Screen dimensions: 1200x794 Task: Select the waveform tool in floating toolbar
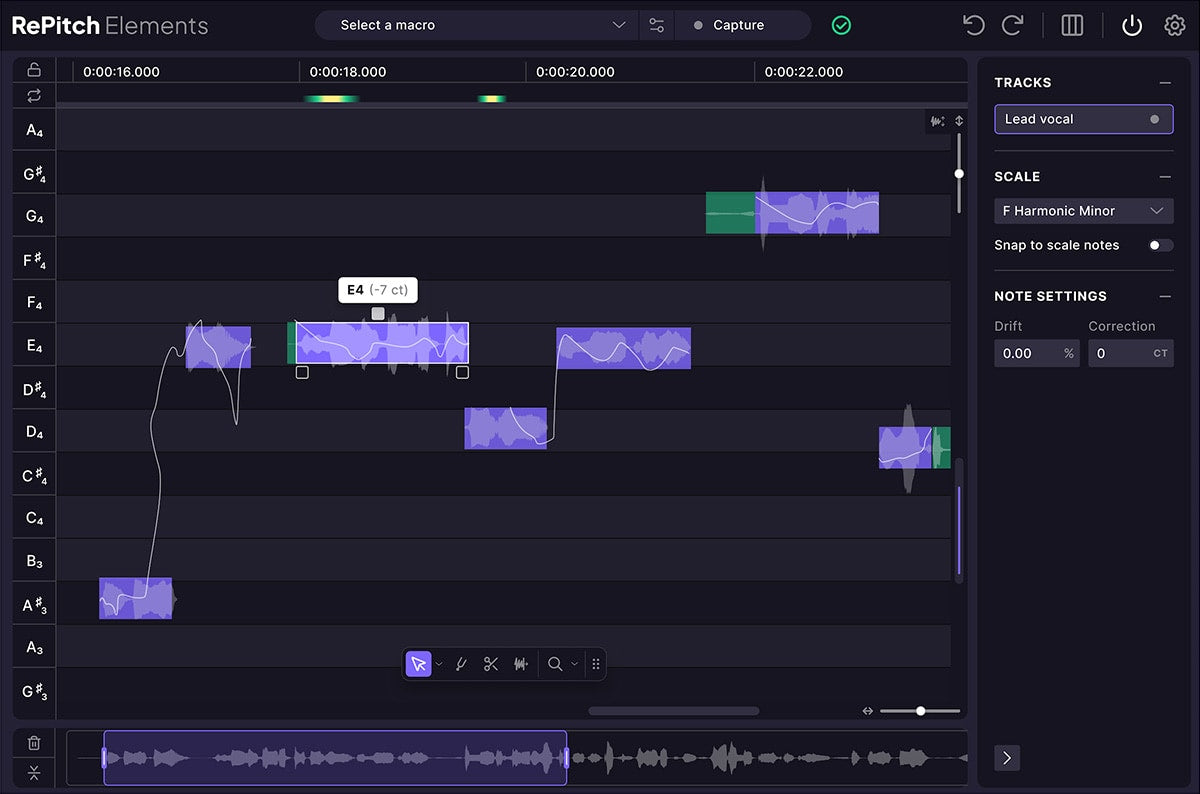click(x=520, y=664)
